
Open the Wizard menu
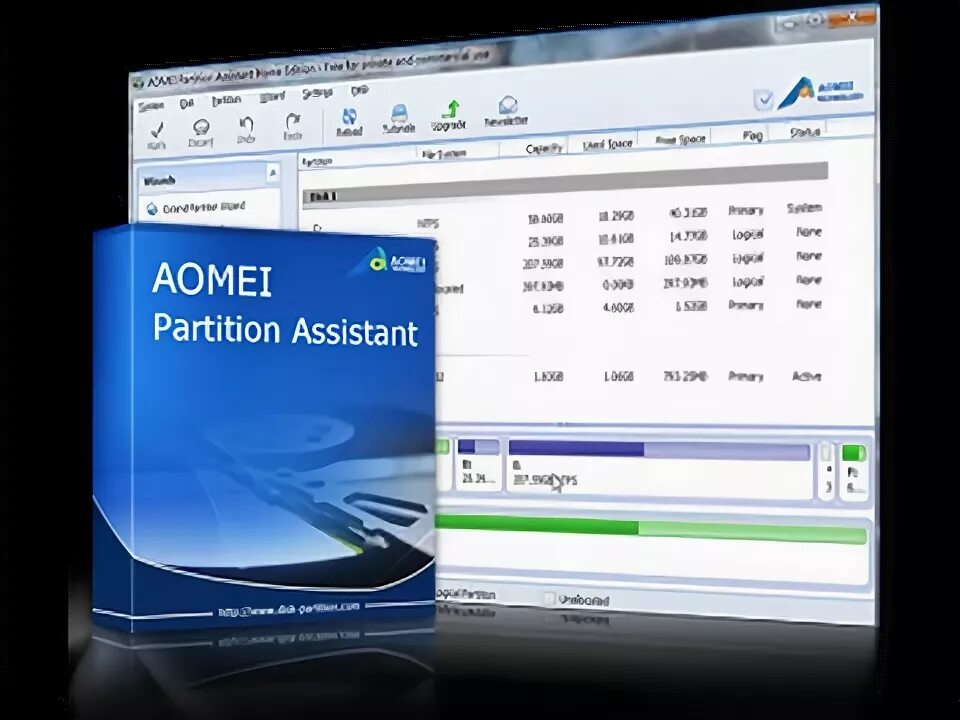point(272,97)
